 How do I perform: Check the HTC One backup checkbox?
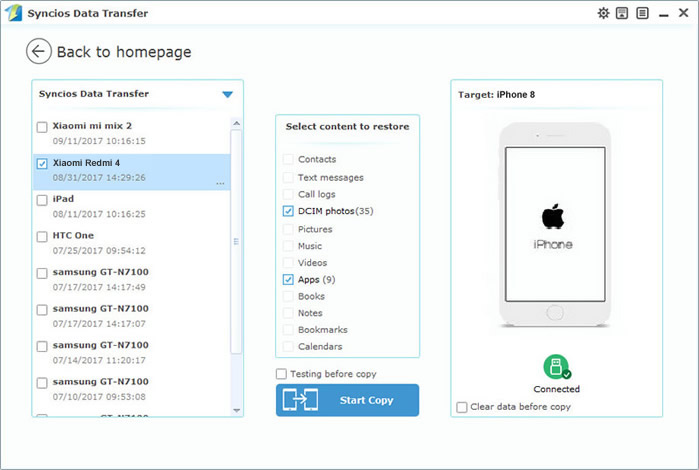(x=42, y=236)
